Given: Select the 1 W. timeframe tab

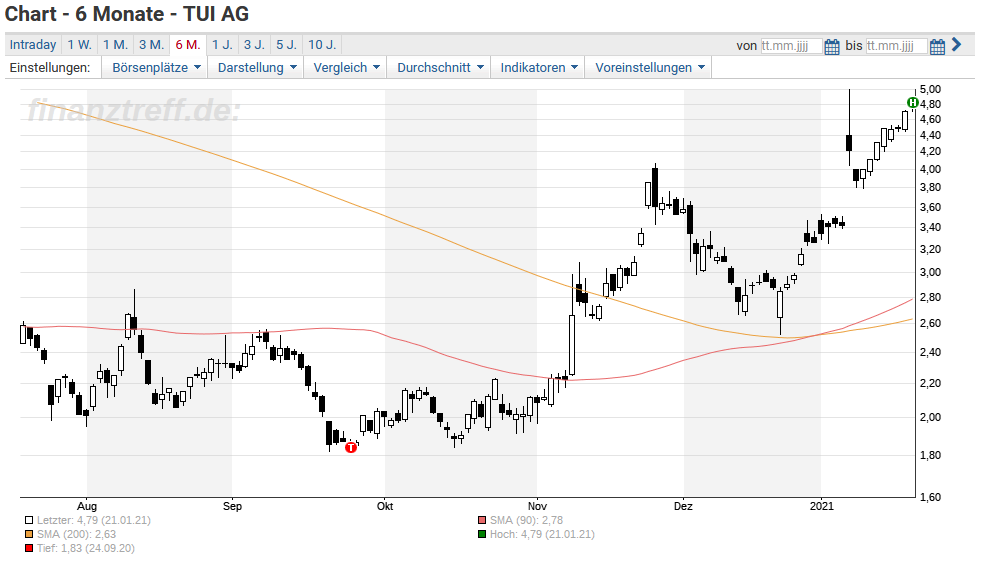Looking at the screenshot, I should [79, 45].
